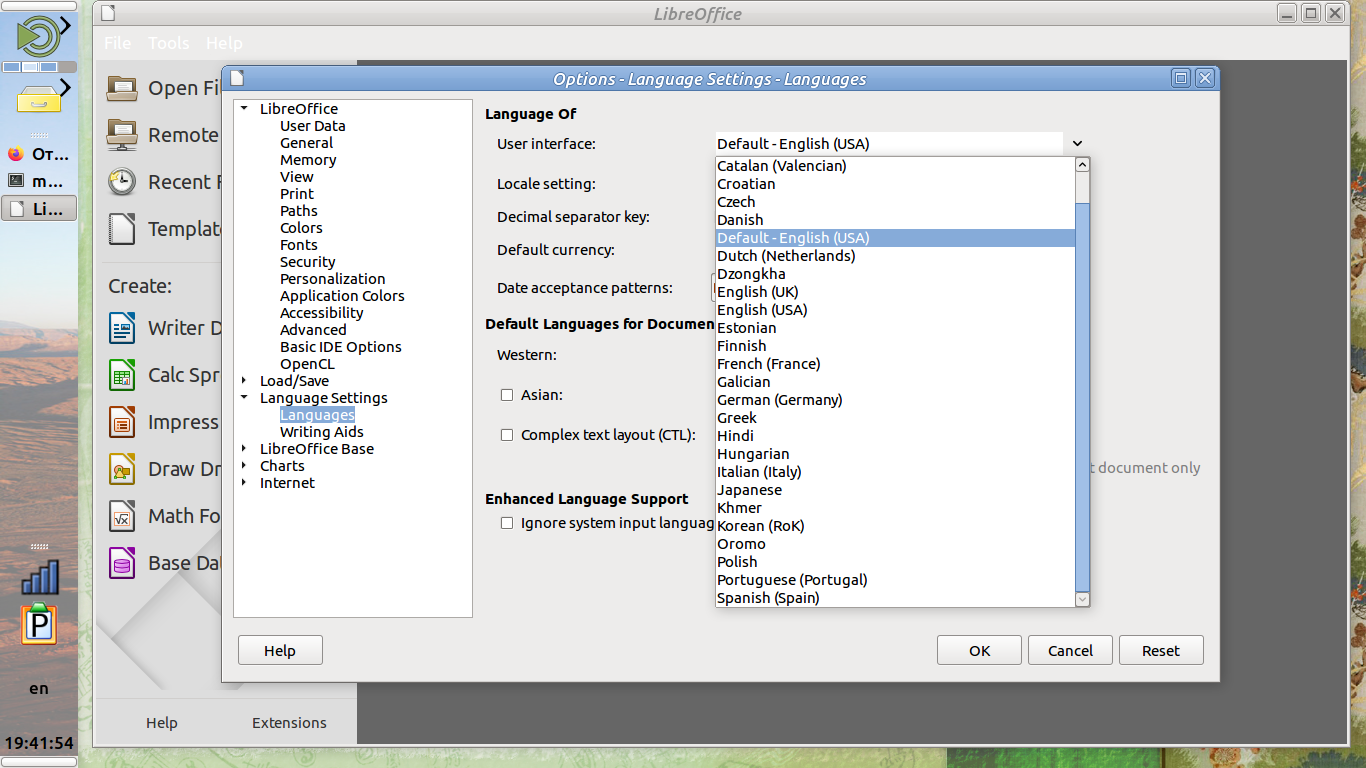1366x768 pixels.
Task: Choose Japanese from the language list
Action: pyautogui.click(x=896, y=490)
